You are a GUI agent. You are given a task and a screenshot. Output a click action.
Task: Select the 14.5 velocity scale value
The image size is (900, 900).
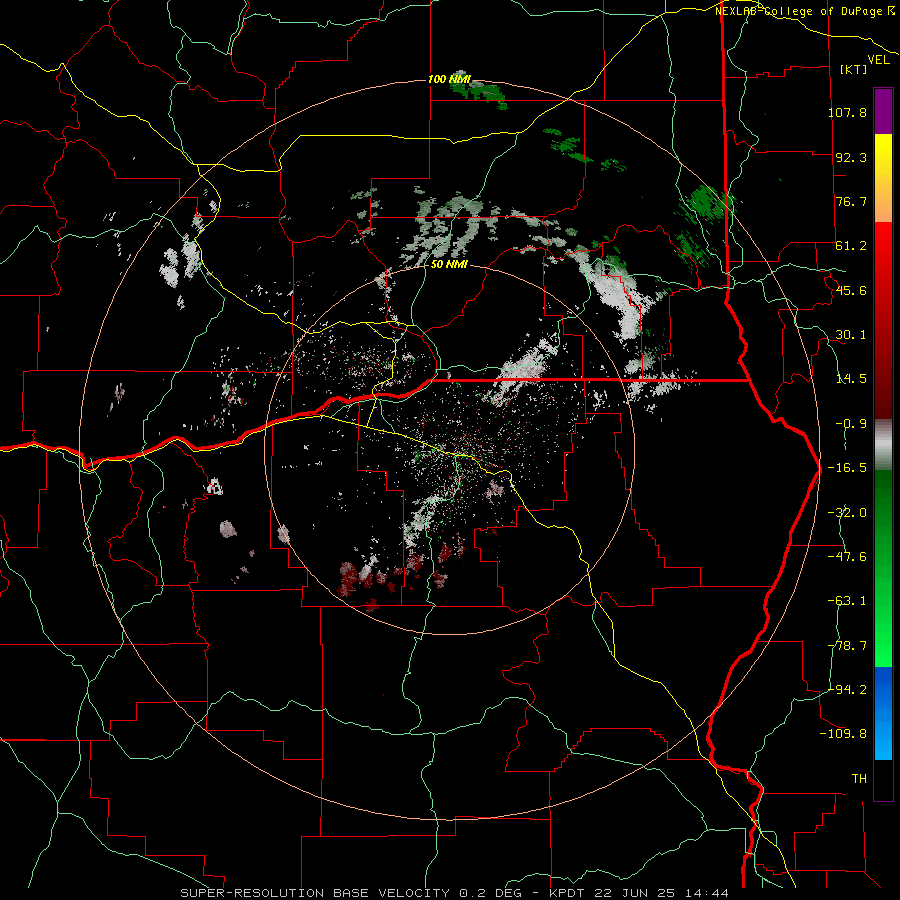[x=851, y=379]
